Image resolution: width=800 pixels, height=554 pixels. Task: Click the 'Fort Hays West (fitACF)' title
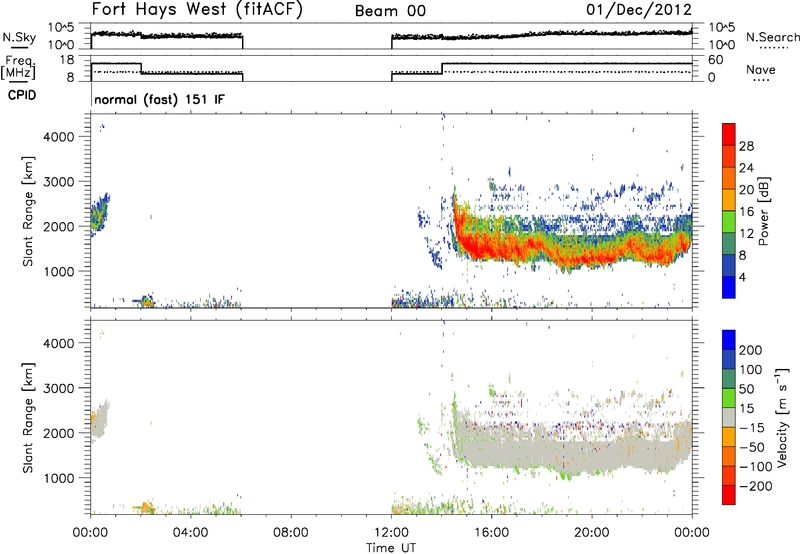click(197, 9)
